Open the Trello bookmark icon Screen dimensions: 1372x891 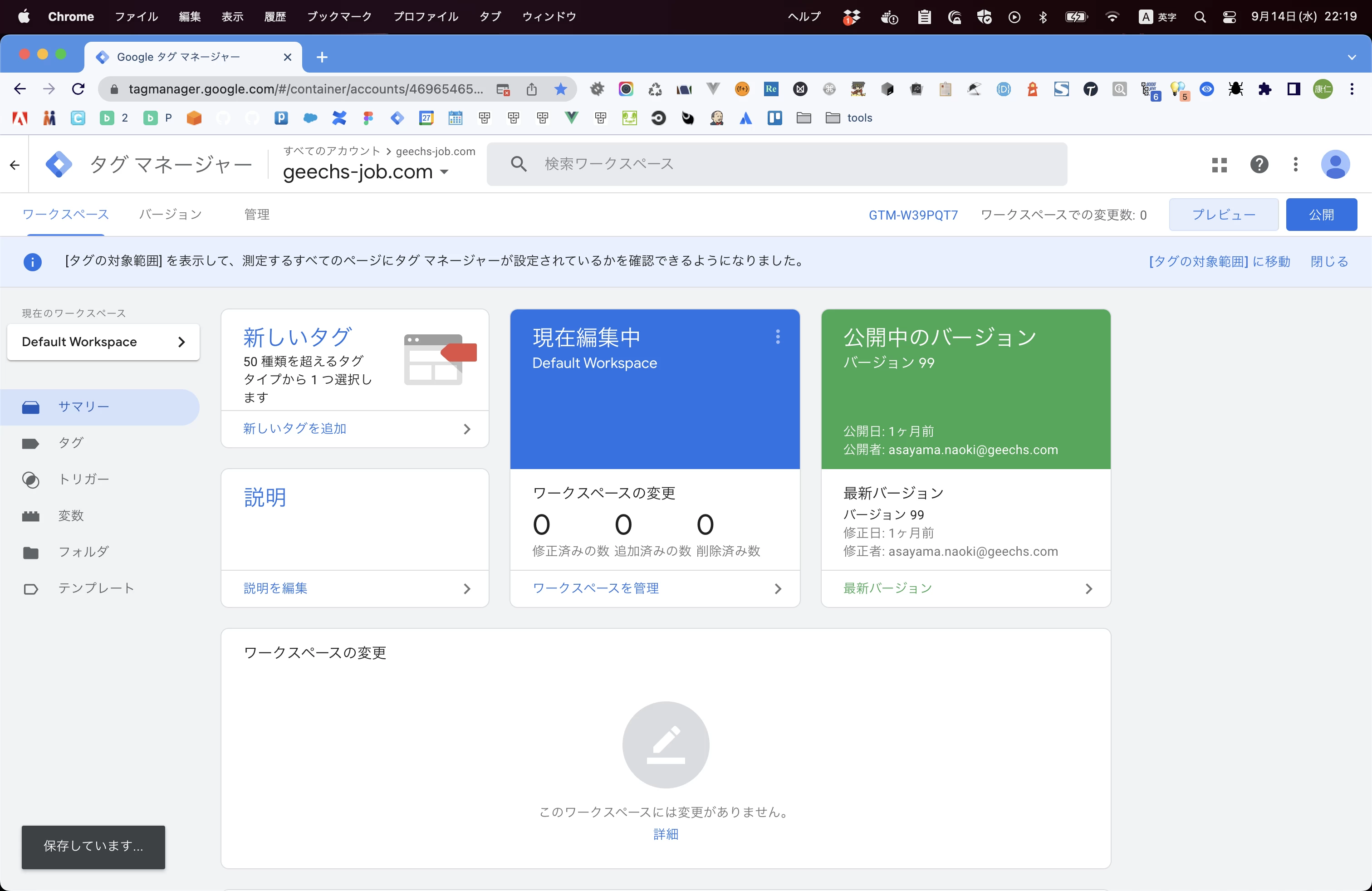click(x=774, y=118)
